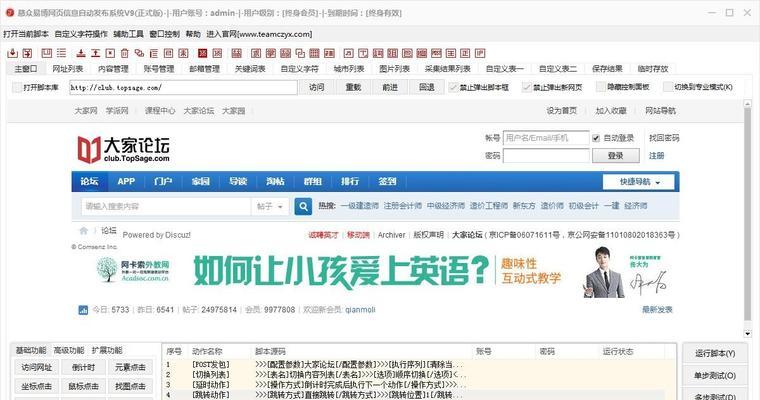
Task: Uncheck the 禁止弹出脚本框 checkbox
Action: tap(454, 87)
